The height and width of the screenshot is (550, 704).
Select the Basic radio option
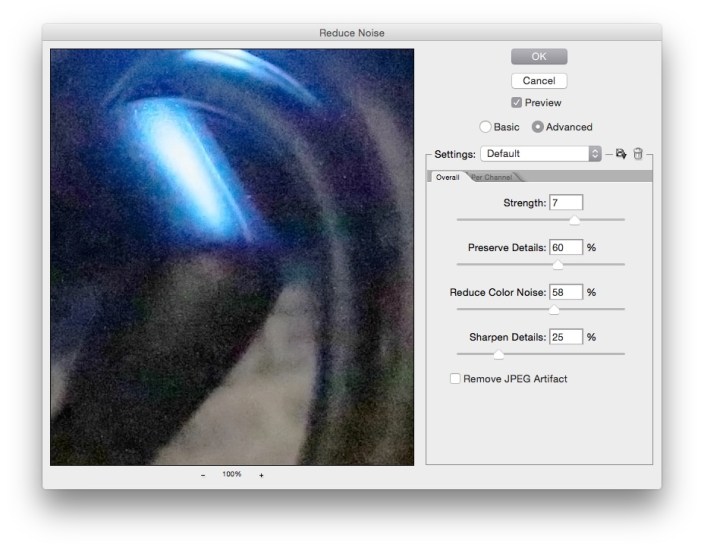pyautogui.click(x=486, y=127)
